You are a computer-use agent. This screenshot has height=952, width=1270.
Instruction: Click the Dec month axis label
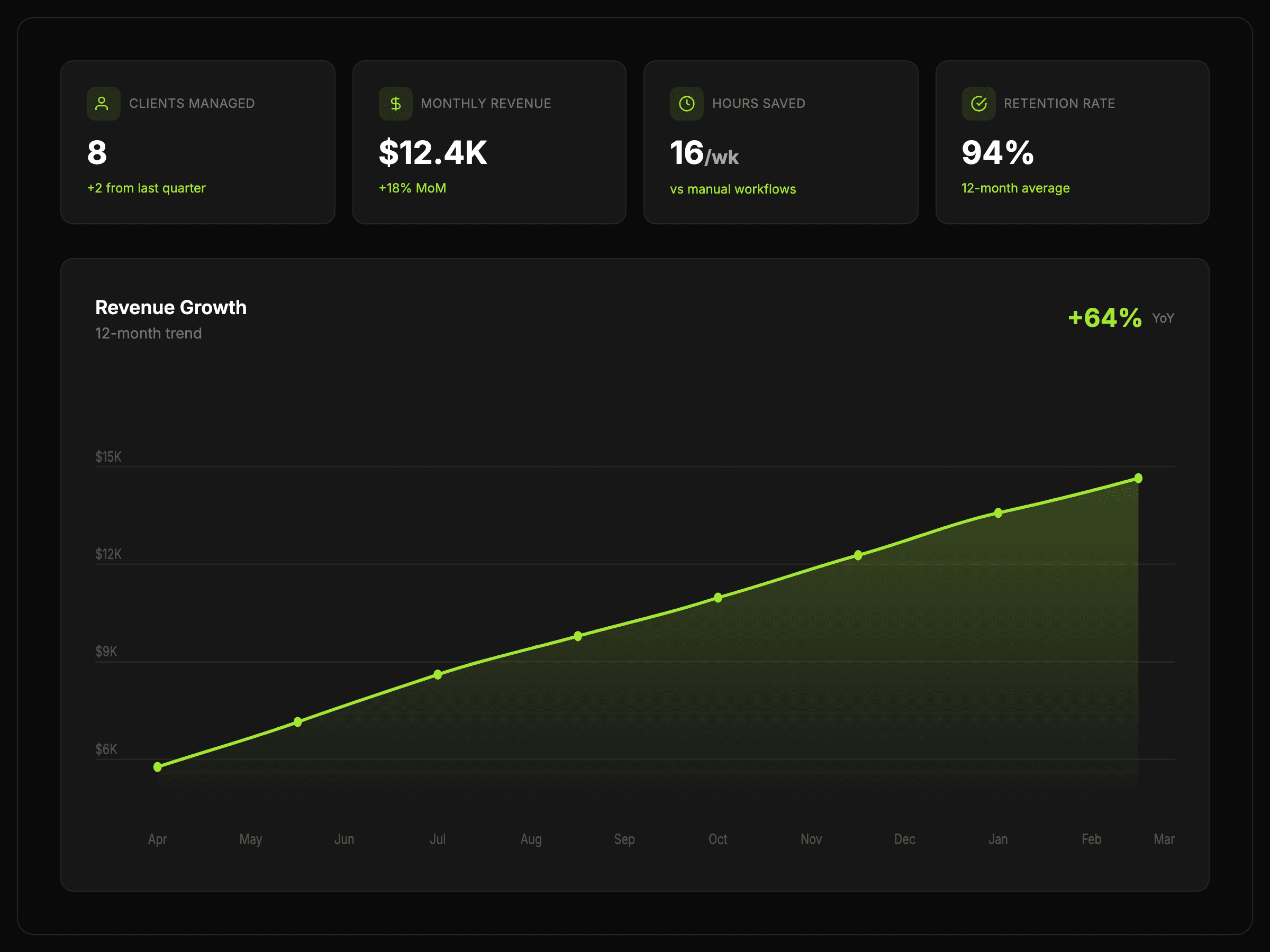[x=904, y=839]
